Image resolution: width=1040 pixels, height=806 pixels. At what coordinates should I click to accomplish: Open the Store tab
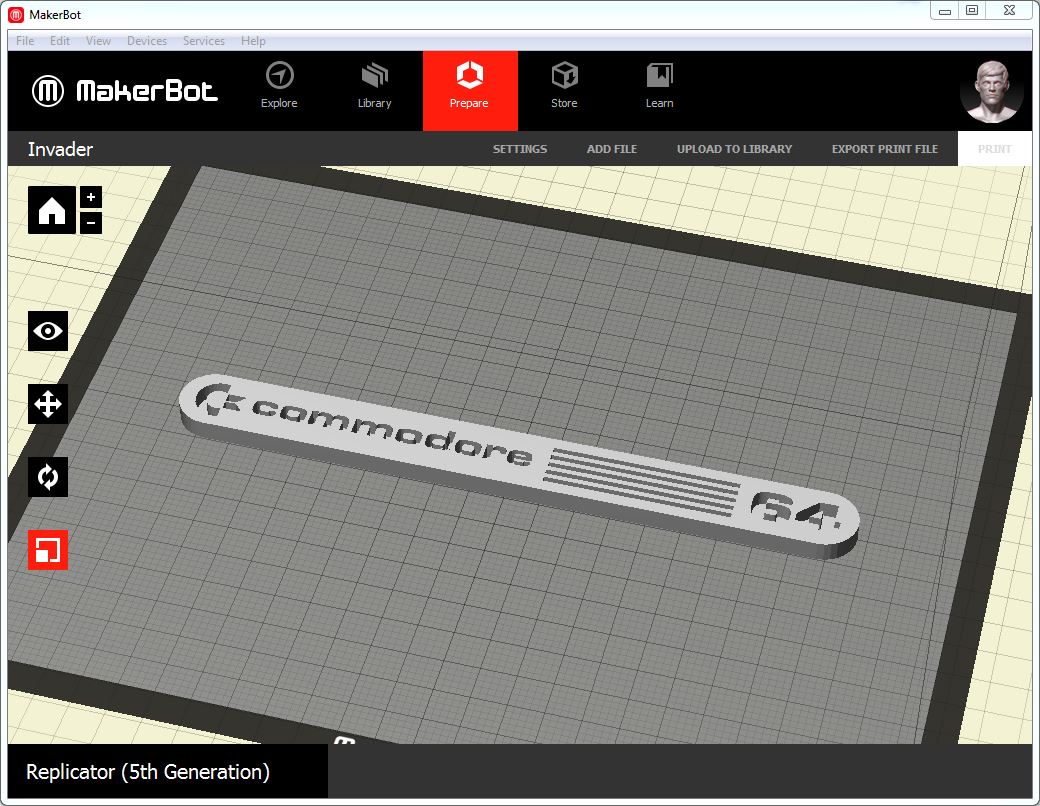(x=564, y=86)
